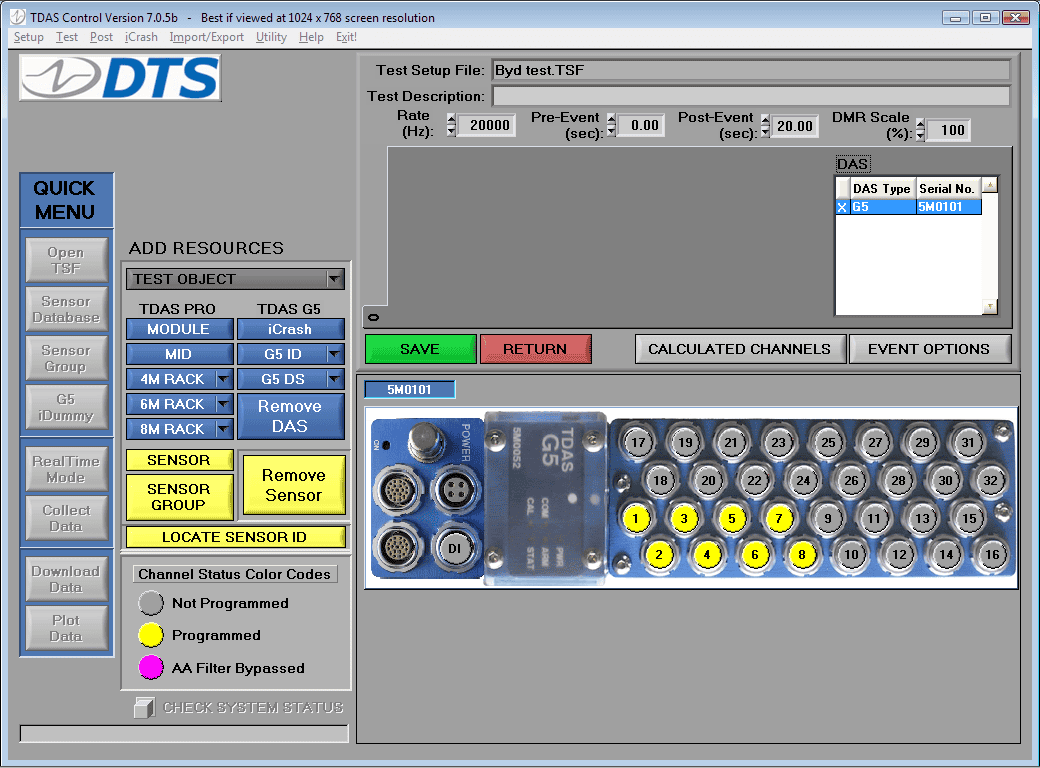The width and height of the screenshot is (1040, 768).
Task: Click unprogrammed channel 17 connector
Action: click(636, 442)
